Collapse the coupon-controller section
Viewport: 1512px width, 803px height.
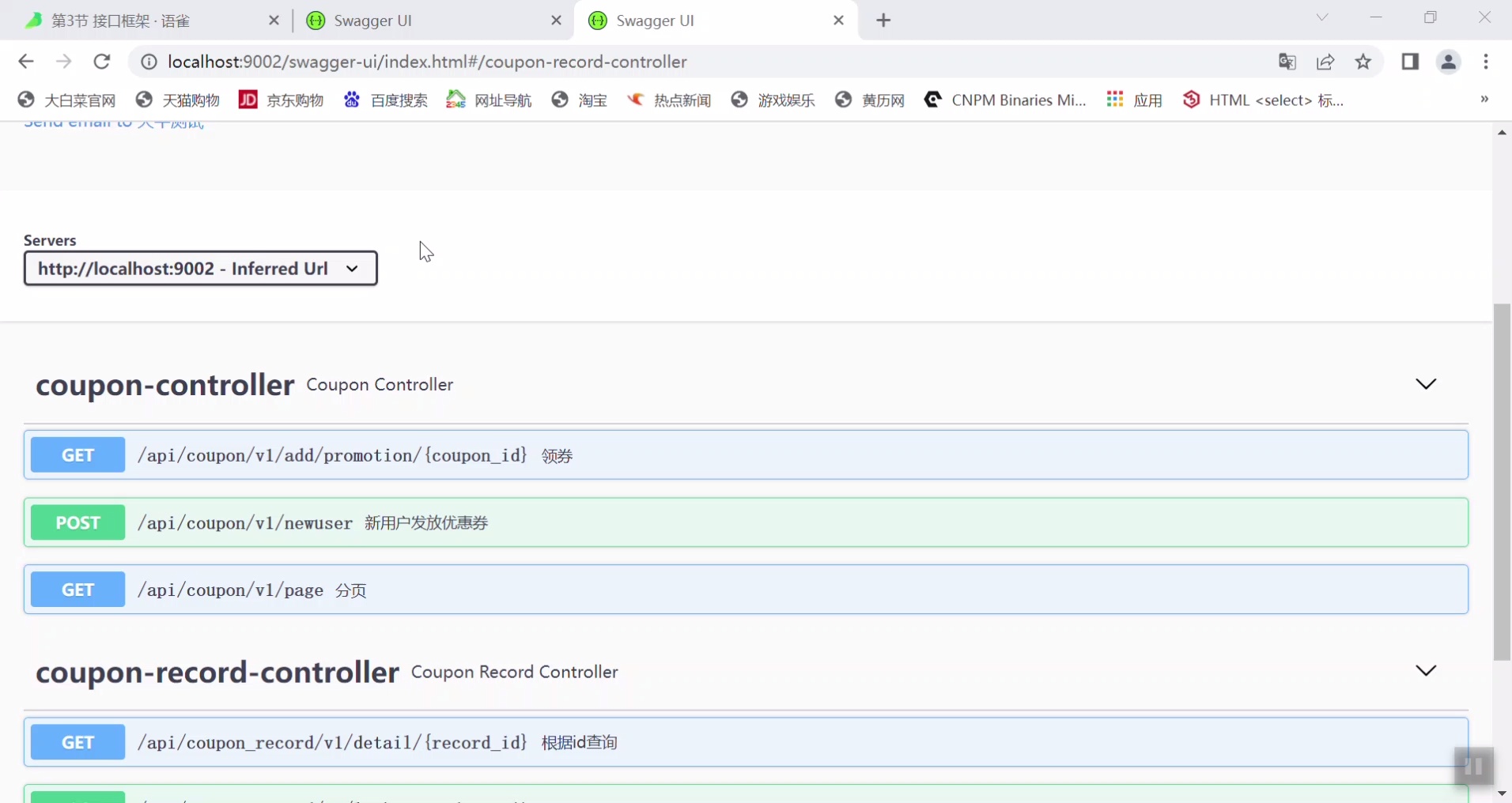click(1425, 384)
